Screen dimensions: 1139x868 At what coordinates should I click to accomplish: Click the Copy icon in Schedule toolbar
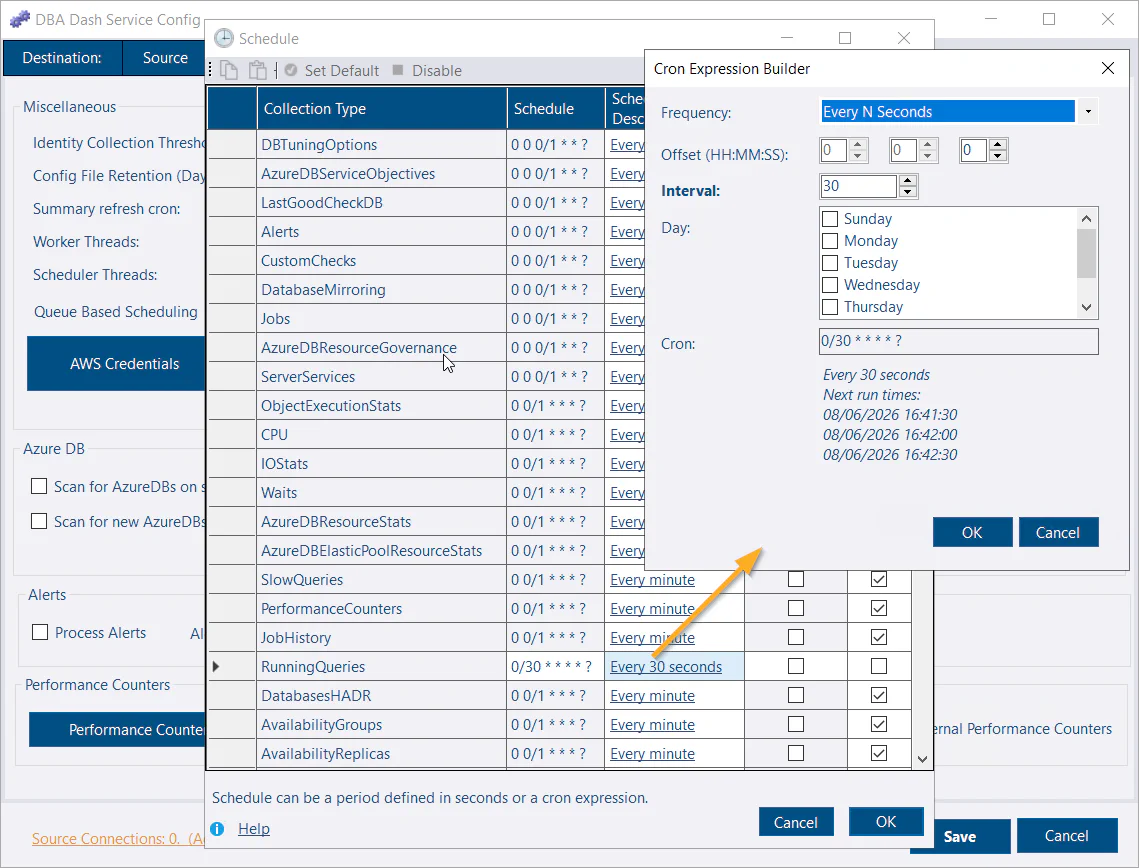tap(229, 70)
